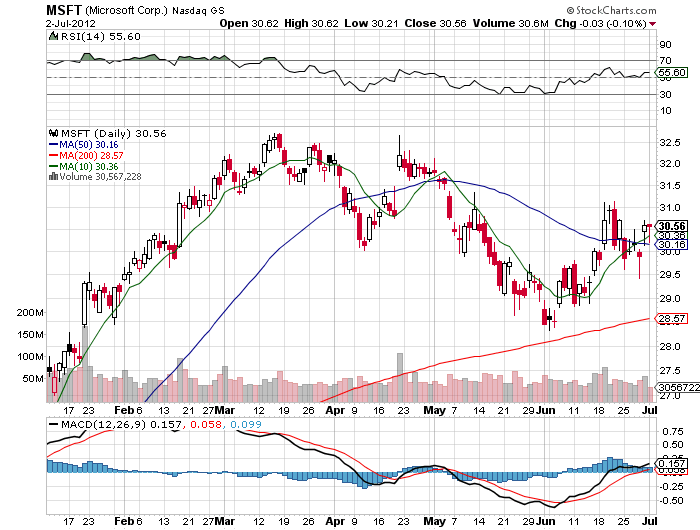Click the 32.5 price axis label
Screen dimensions: 700x530
[670, 142]
